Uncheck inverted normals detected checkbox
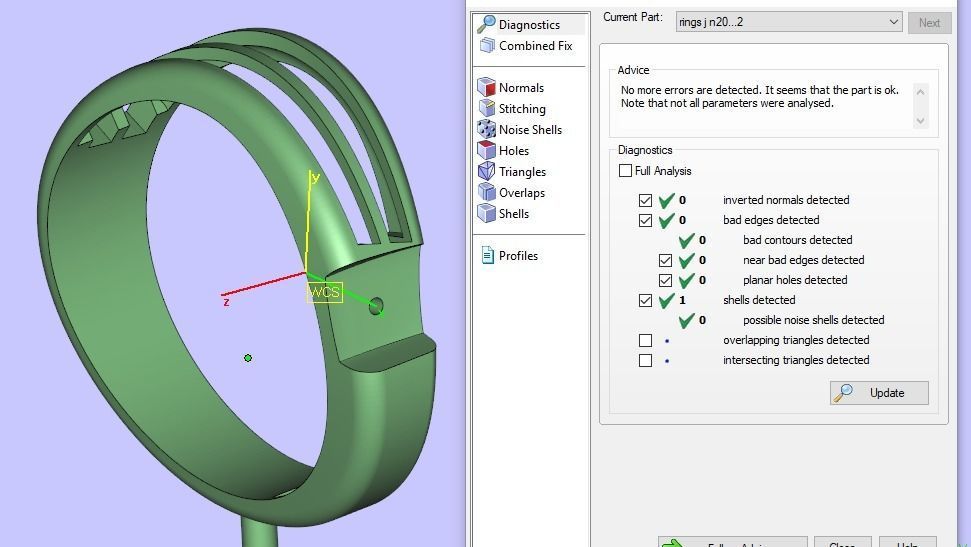 click(645, 200)
